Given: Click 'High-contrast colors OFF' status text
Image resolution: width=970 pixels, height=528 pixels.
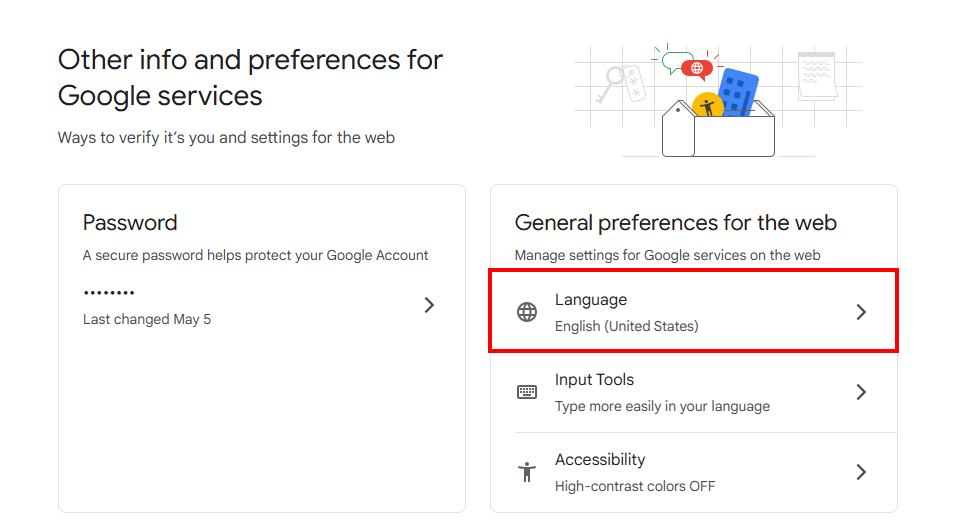Looking at the screenshot, I should coord(635,486).
